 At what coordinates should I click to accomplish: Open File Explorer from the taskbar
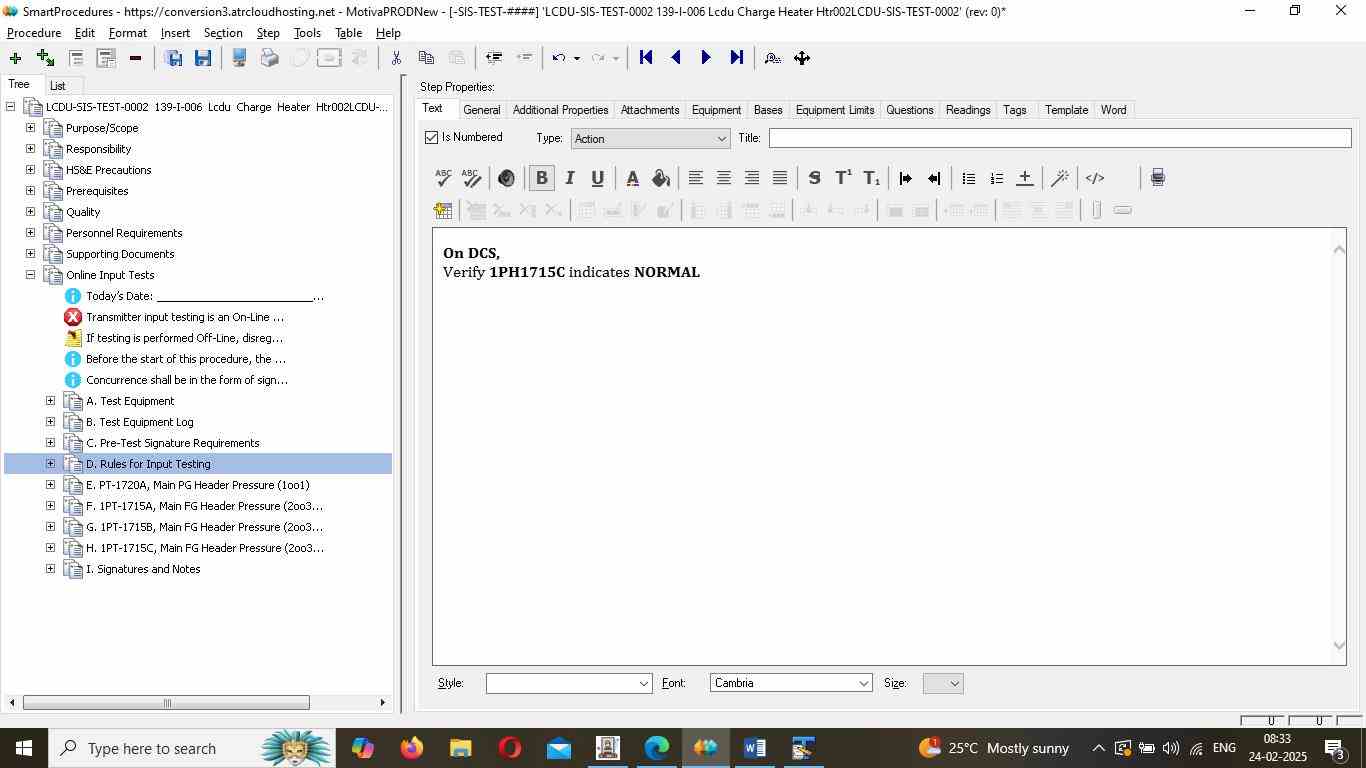(460, 748)
